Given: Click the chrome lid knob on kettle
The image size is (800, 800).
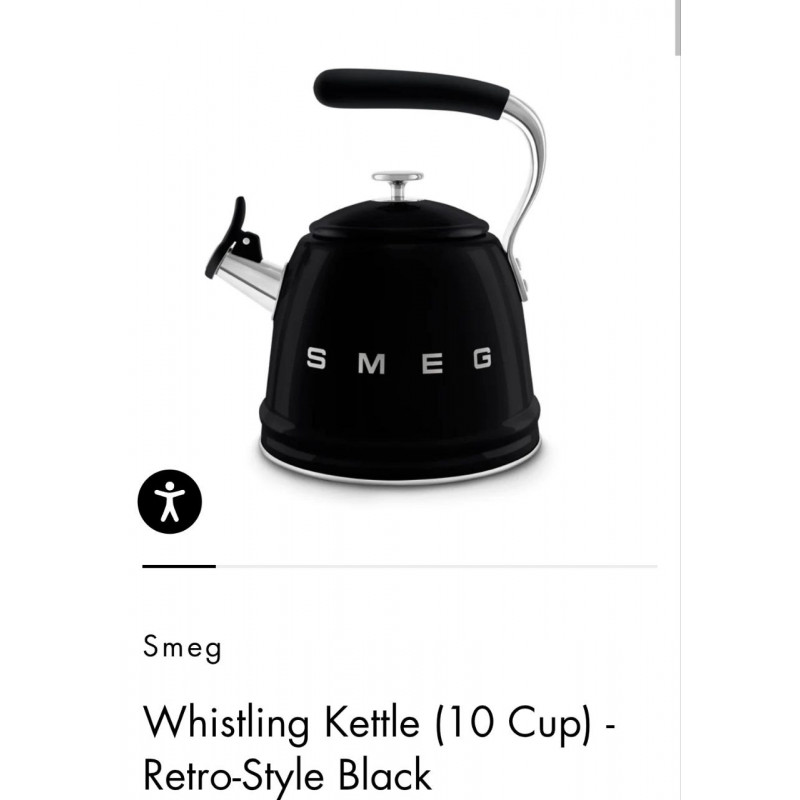Looking at the screenshot, I should (x=397, y=185).
